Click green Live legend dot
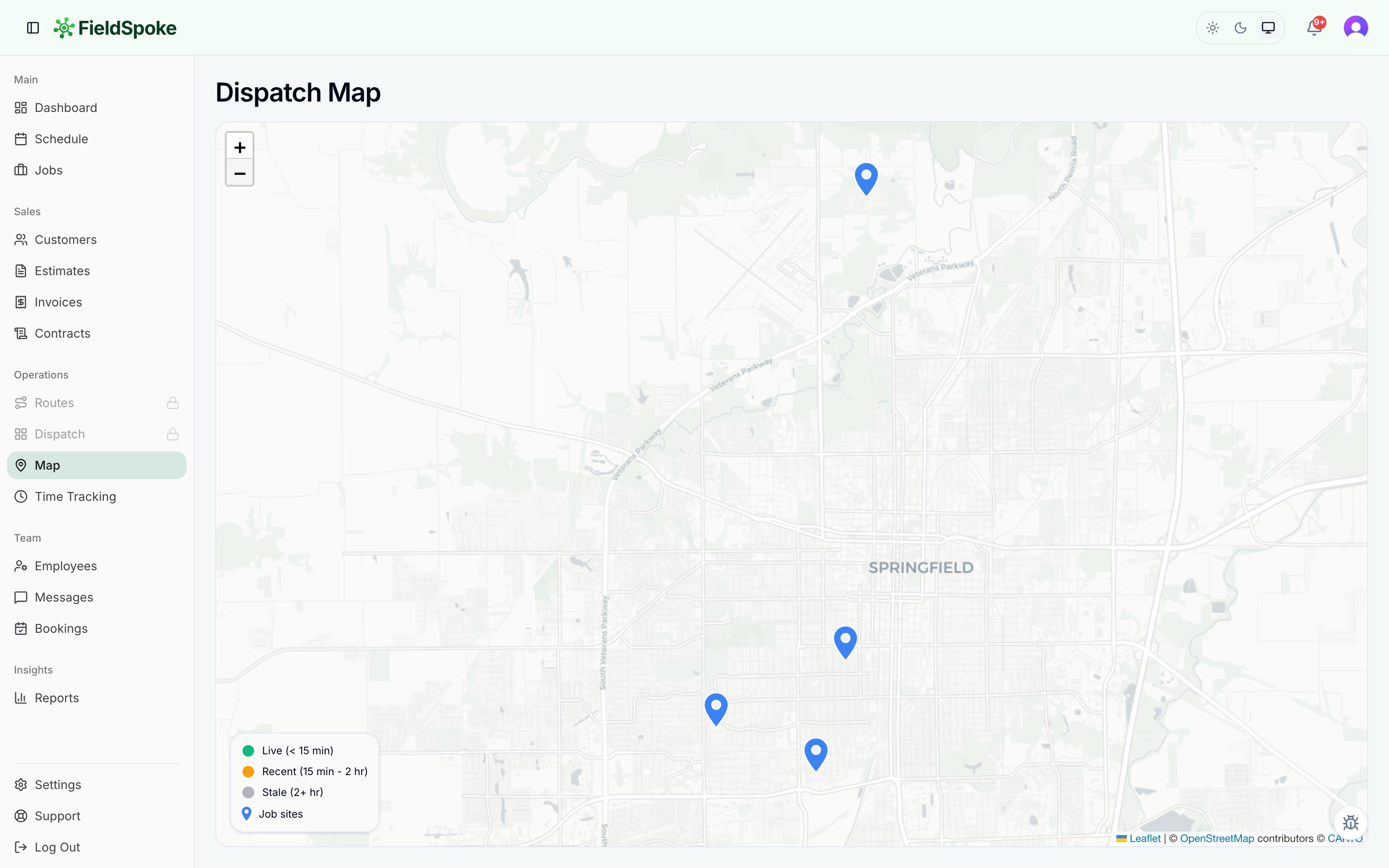1389x868 pixels. pyautogui.click(x=249, y=751)
